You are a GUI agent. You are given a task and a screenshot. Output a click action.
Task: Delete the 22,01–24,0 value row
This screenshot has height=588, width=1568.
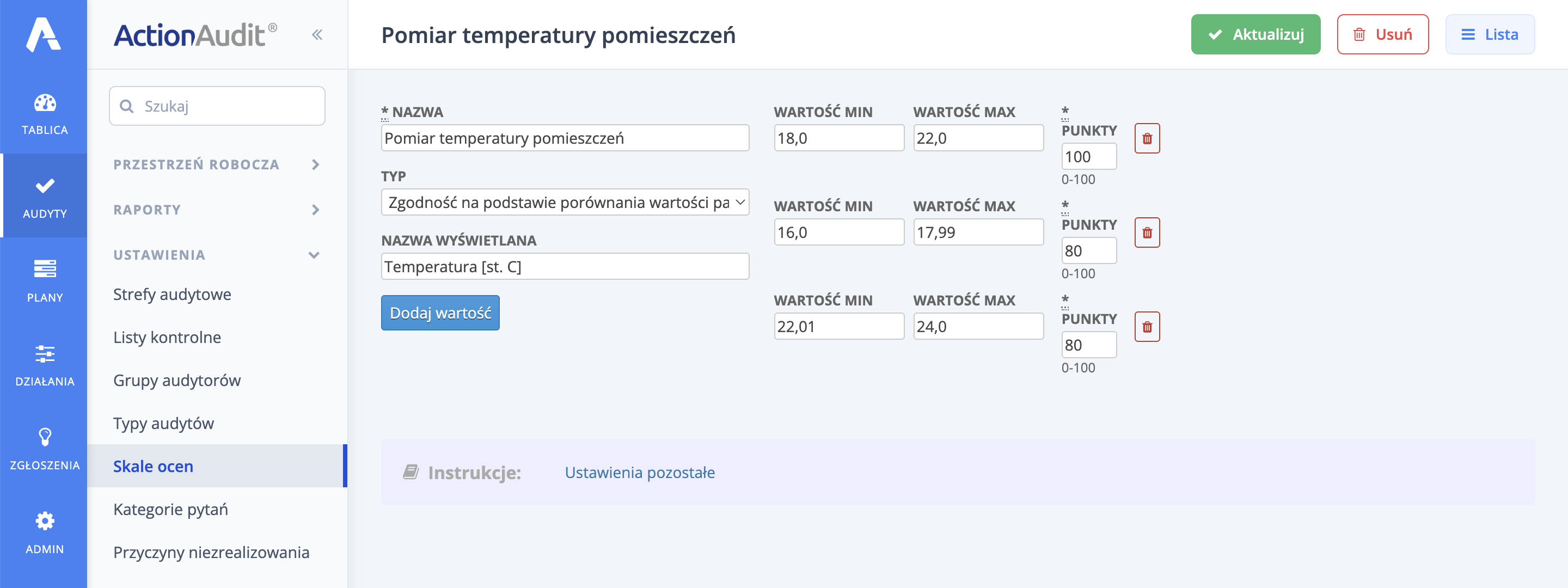click(x=1146, y=327)
